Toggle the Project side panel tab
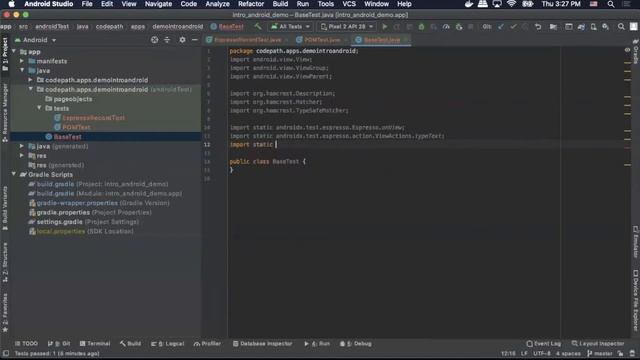The image size is (640, 360). 5,54
